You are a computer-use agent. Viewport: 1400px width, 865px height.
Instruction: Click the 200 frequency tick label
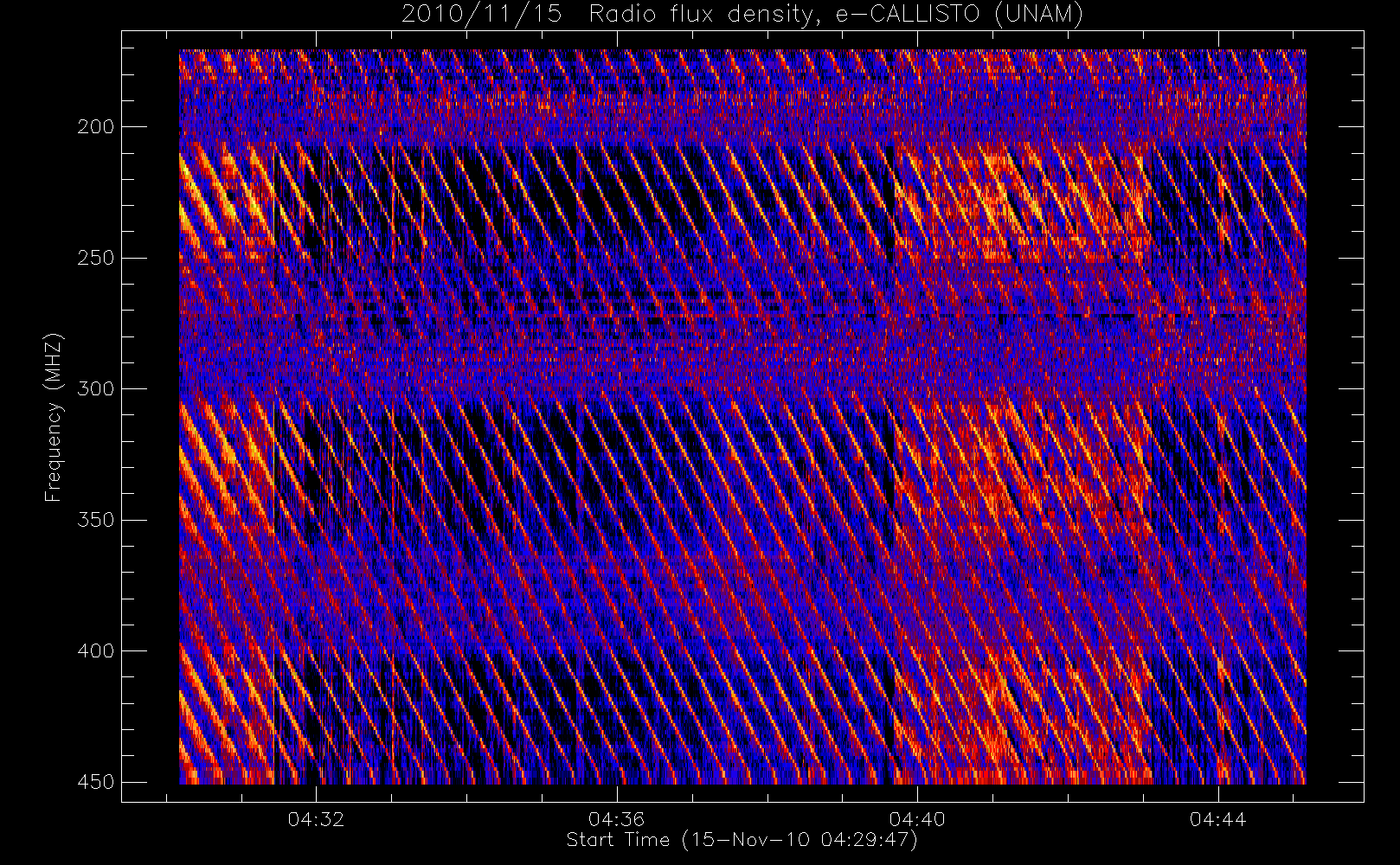(95, 127)
